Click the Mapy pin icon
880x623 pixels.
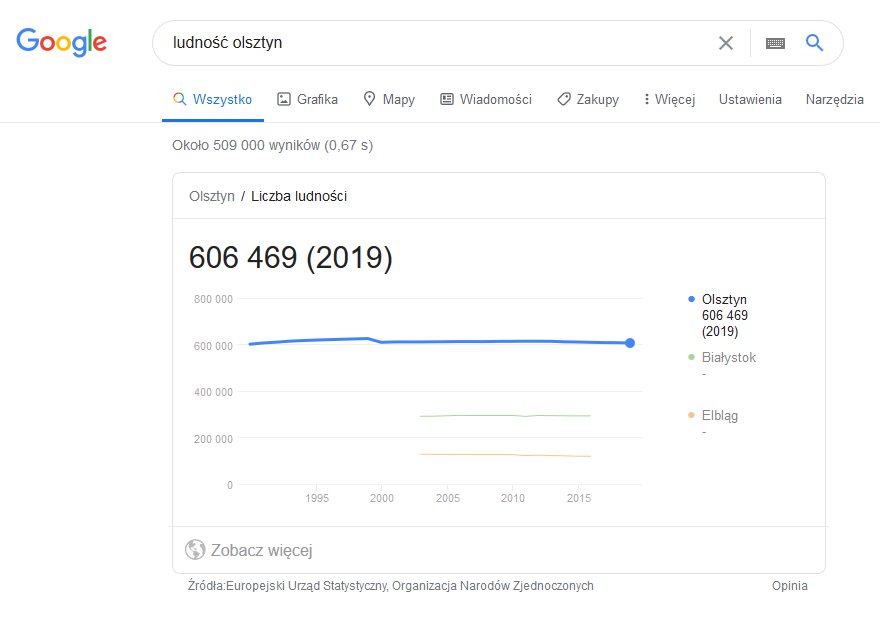[x=369, y=99]
